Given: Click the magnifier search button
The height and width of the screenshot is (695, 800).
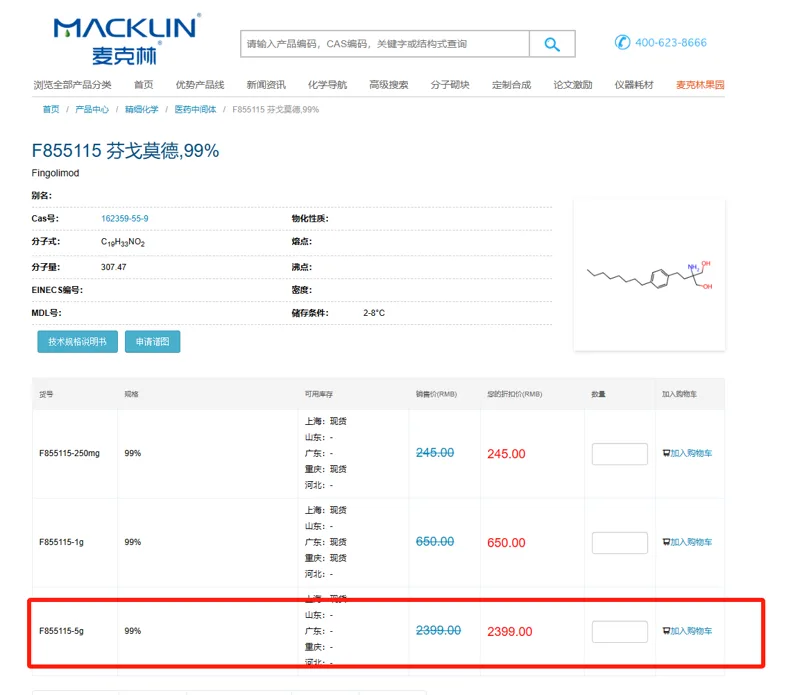Looking at the screenshot, I should [x=552, y=44].
